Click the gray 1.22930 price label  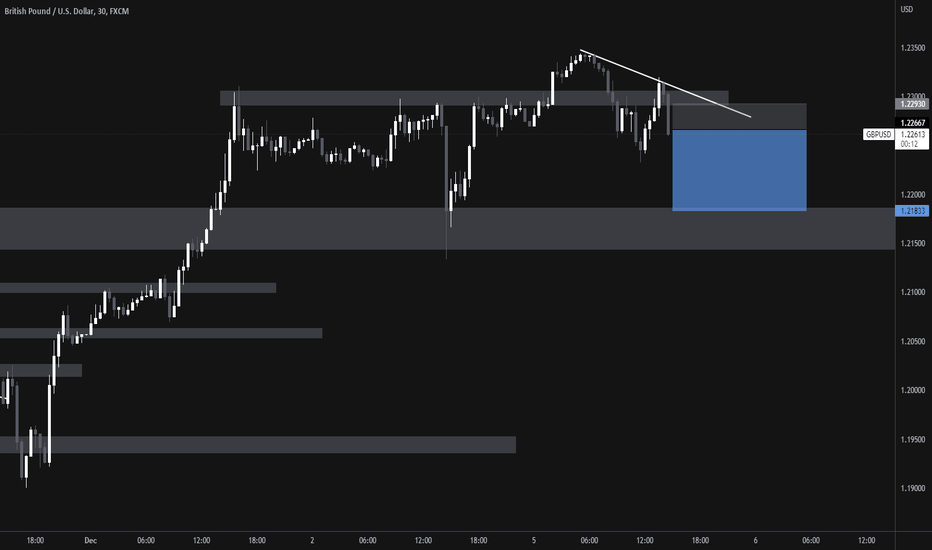pos(912,103)
